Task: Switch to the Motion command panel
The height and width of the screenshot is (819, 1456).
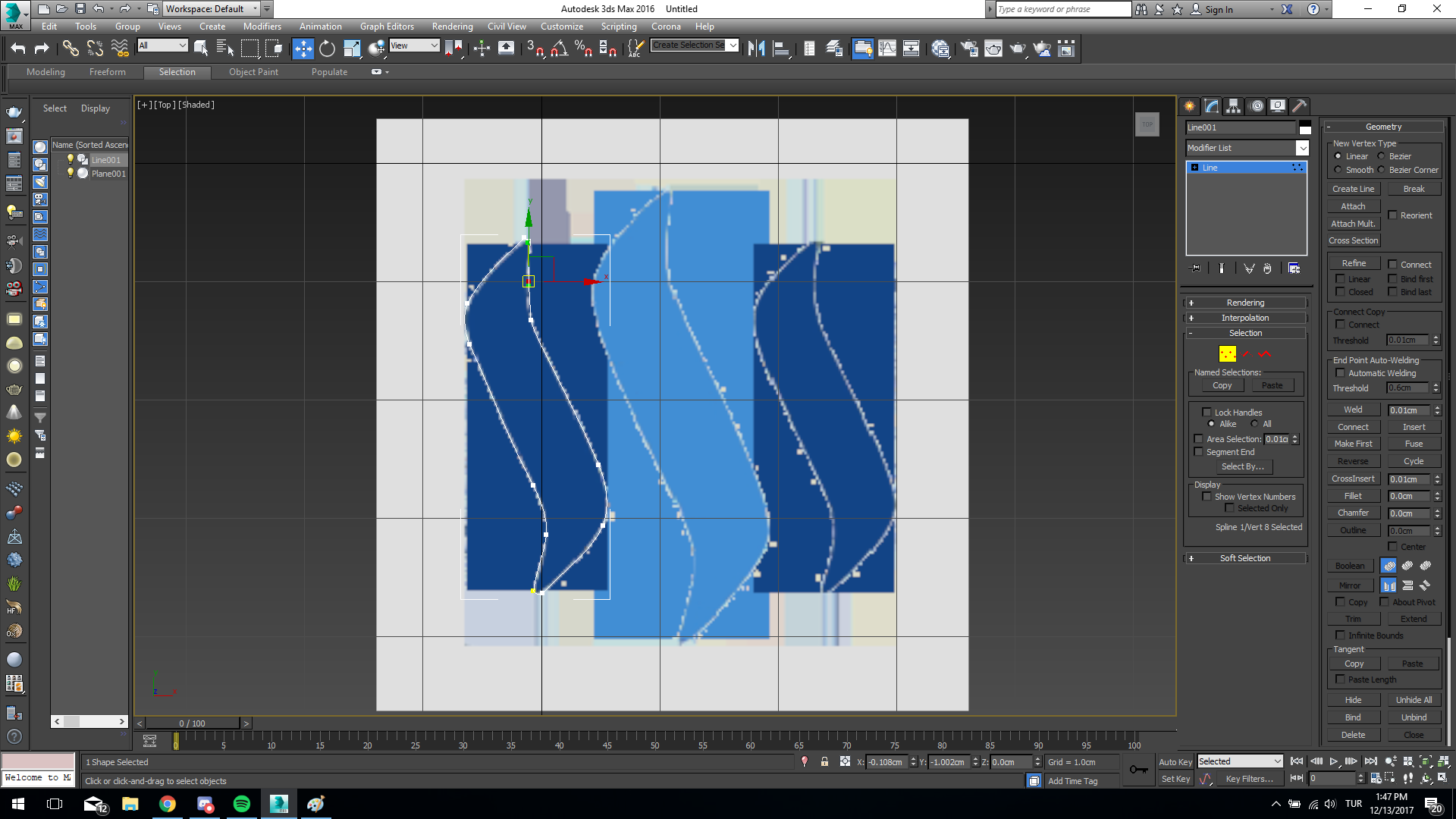Action: tap(1257, 106)
